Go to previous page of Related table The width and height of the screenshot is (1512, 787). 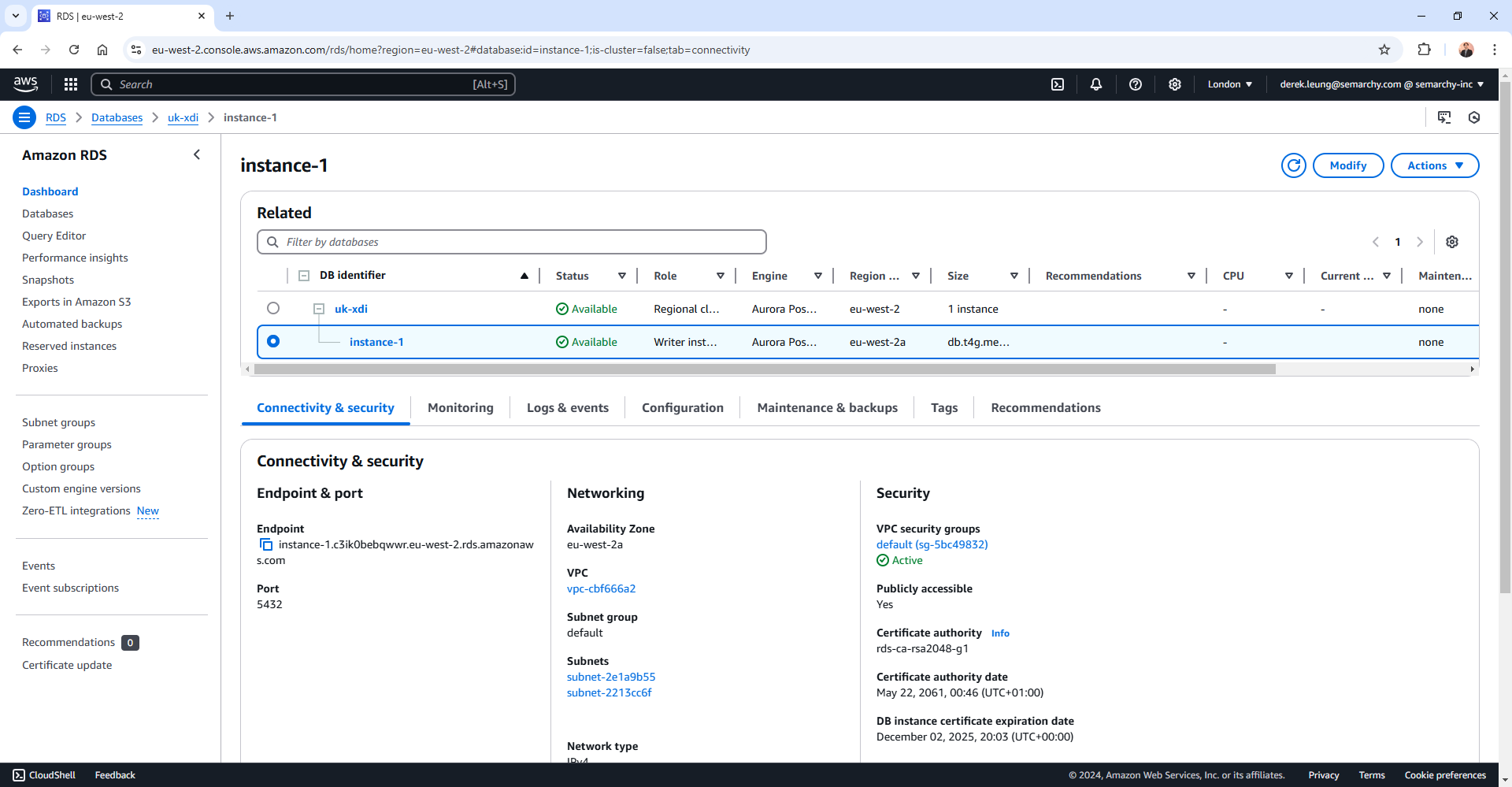coord(1376,242)
